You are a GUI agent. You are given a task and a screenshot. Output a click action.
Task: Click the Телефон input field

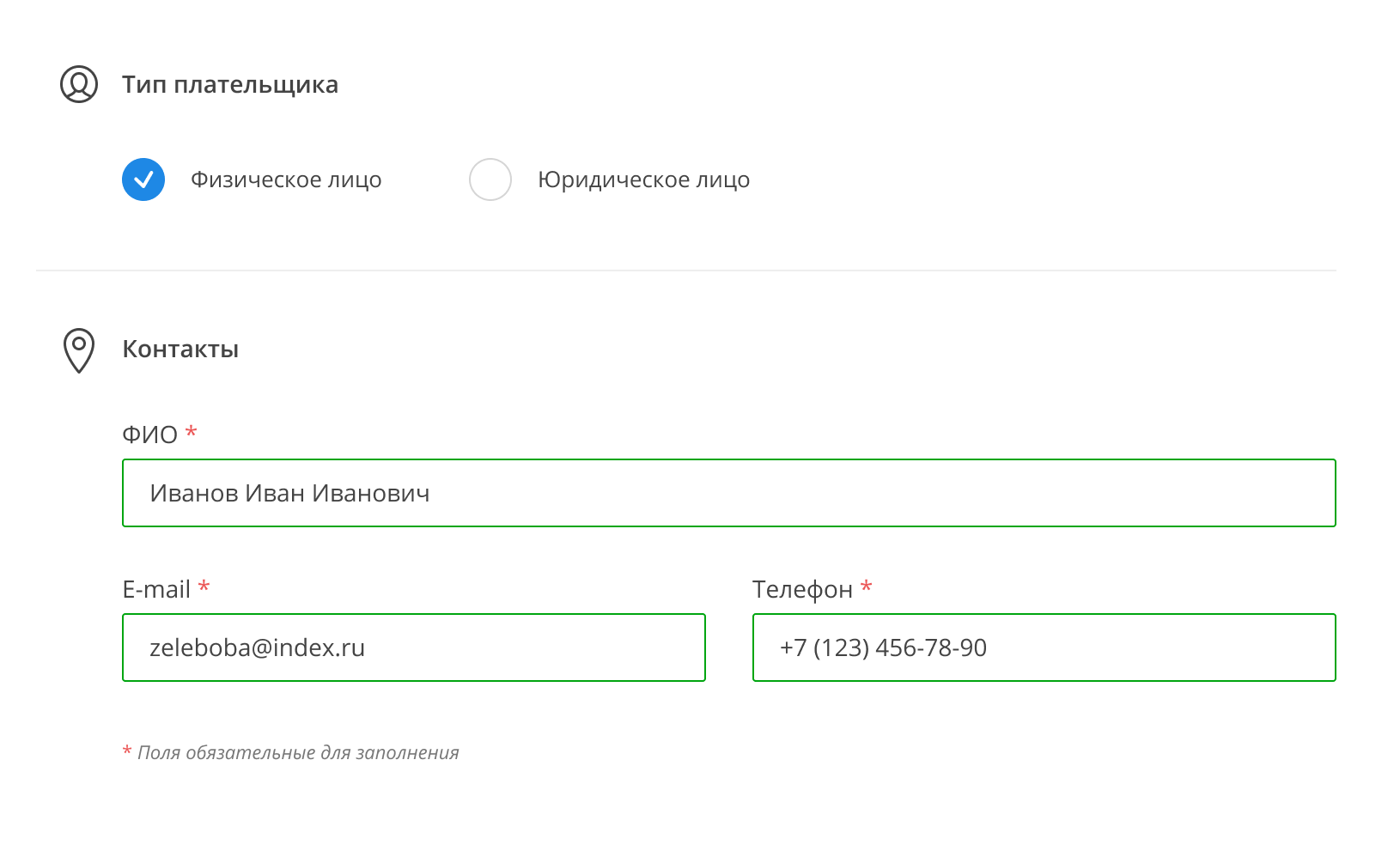point(1044,647)
